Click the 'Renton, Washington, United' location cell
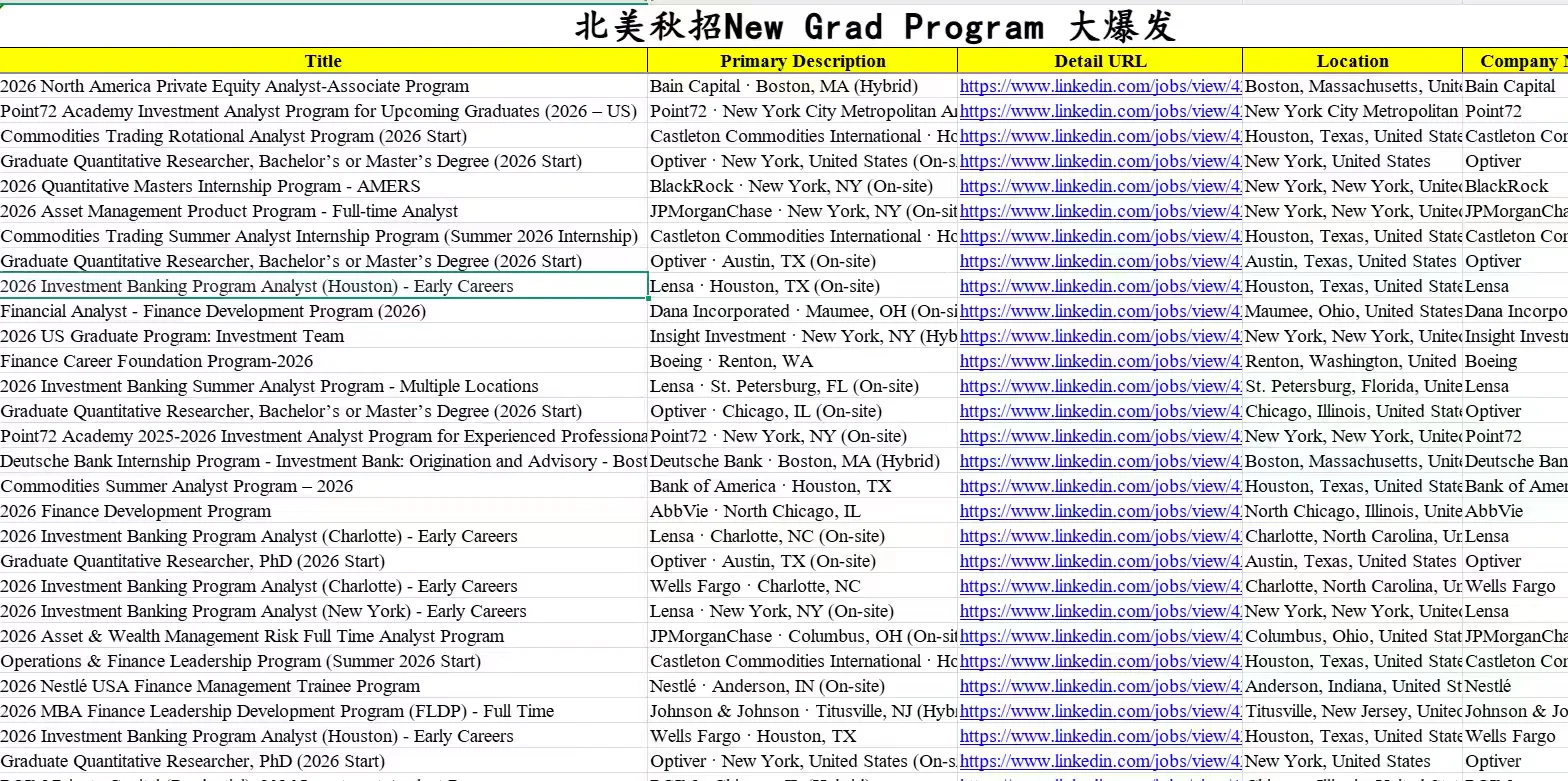This screenshot has width=1568, height=781. point(1351,362)
